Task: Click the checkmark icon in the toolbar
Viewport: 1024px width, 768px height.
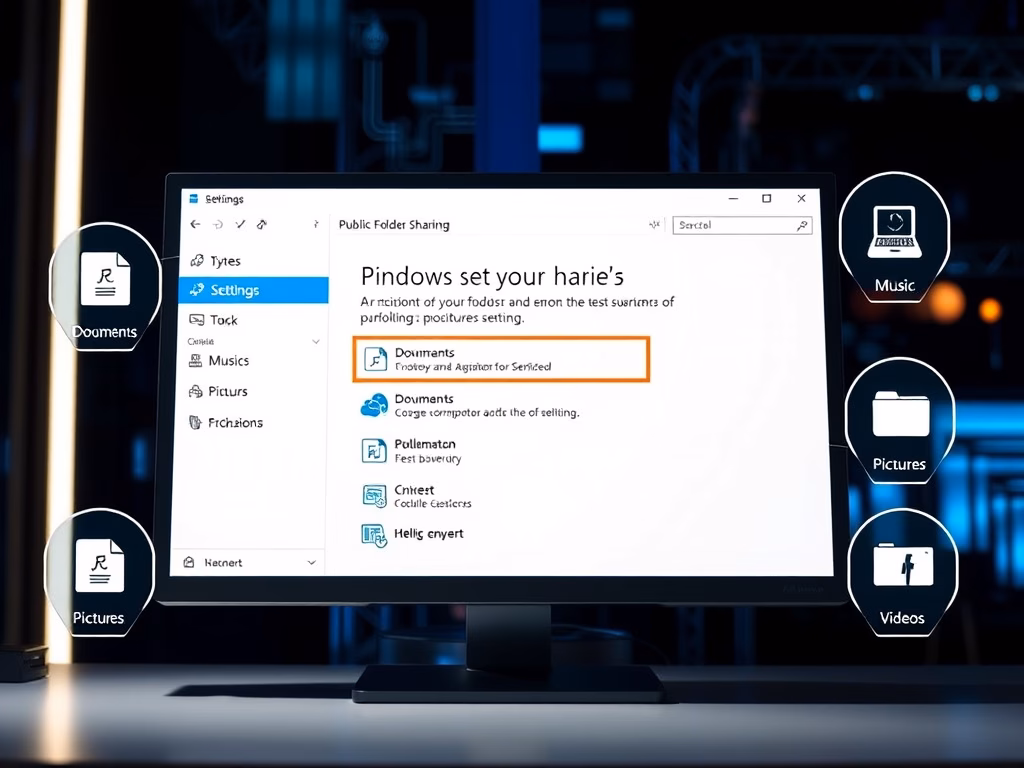Action: pos(238,225)
